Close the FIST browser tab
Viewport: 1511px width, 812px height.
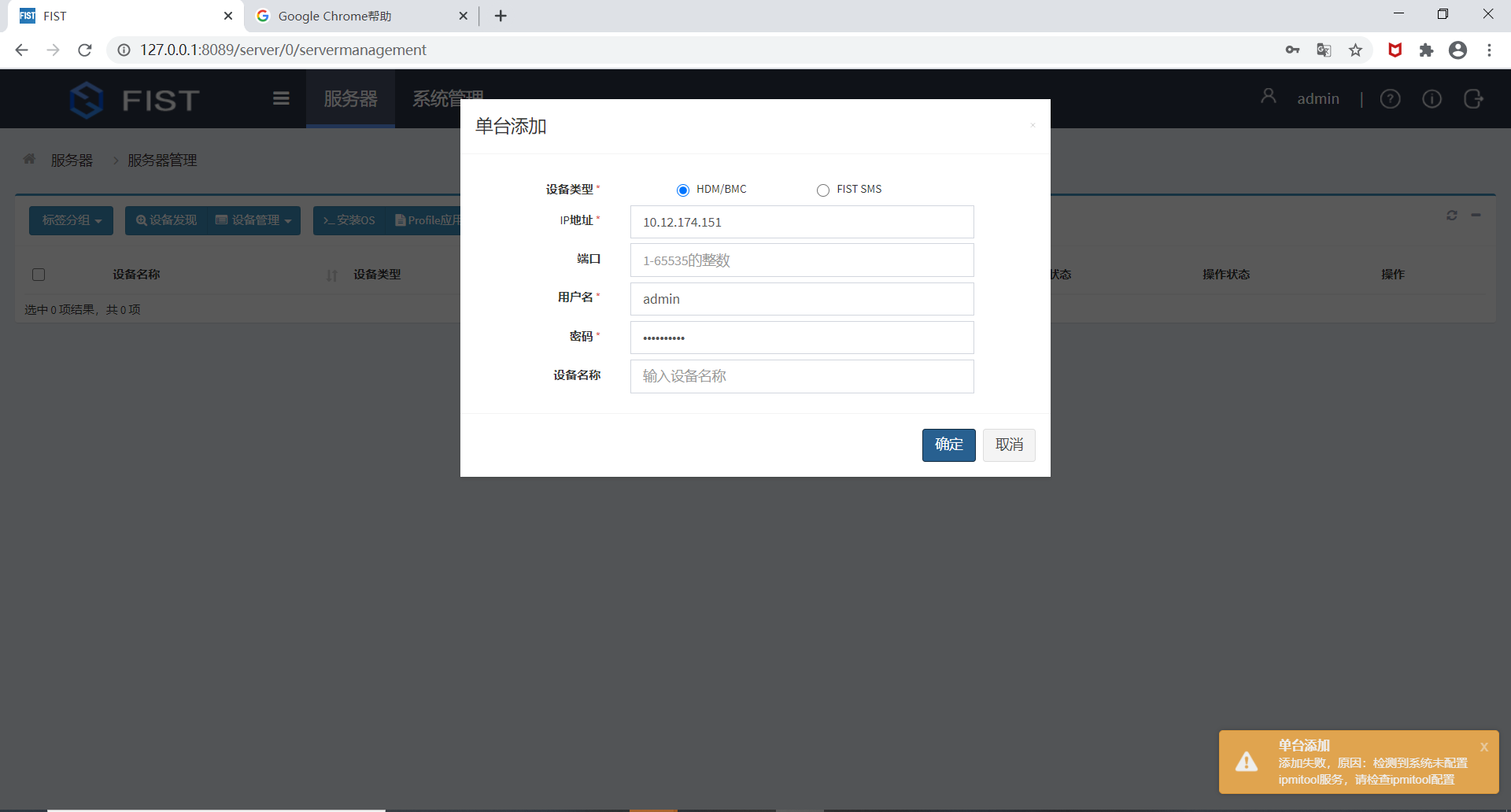pos(228,16)
